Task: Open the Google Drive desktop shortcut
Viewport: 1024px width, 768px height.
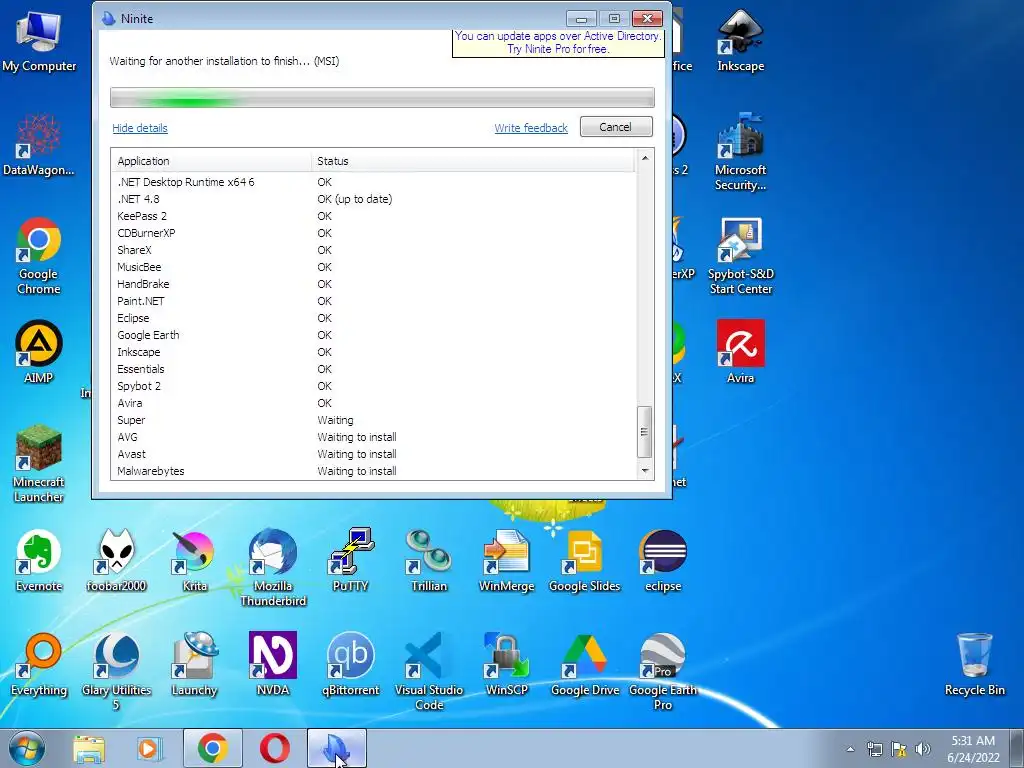Action: tap(584, 664)
